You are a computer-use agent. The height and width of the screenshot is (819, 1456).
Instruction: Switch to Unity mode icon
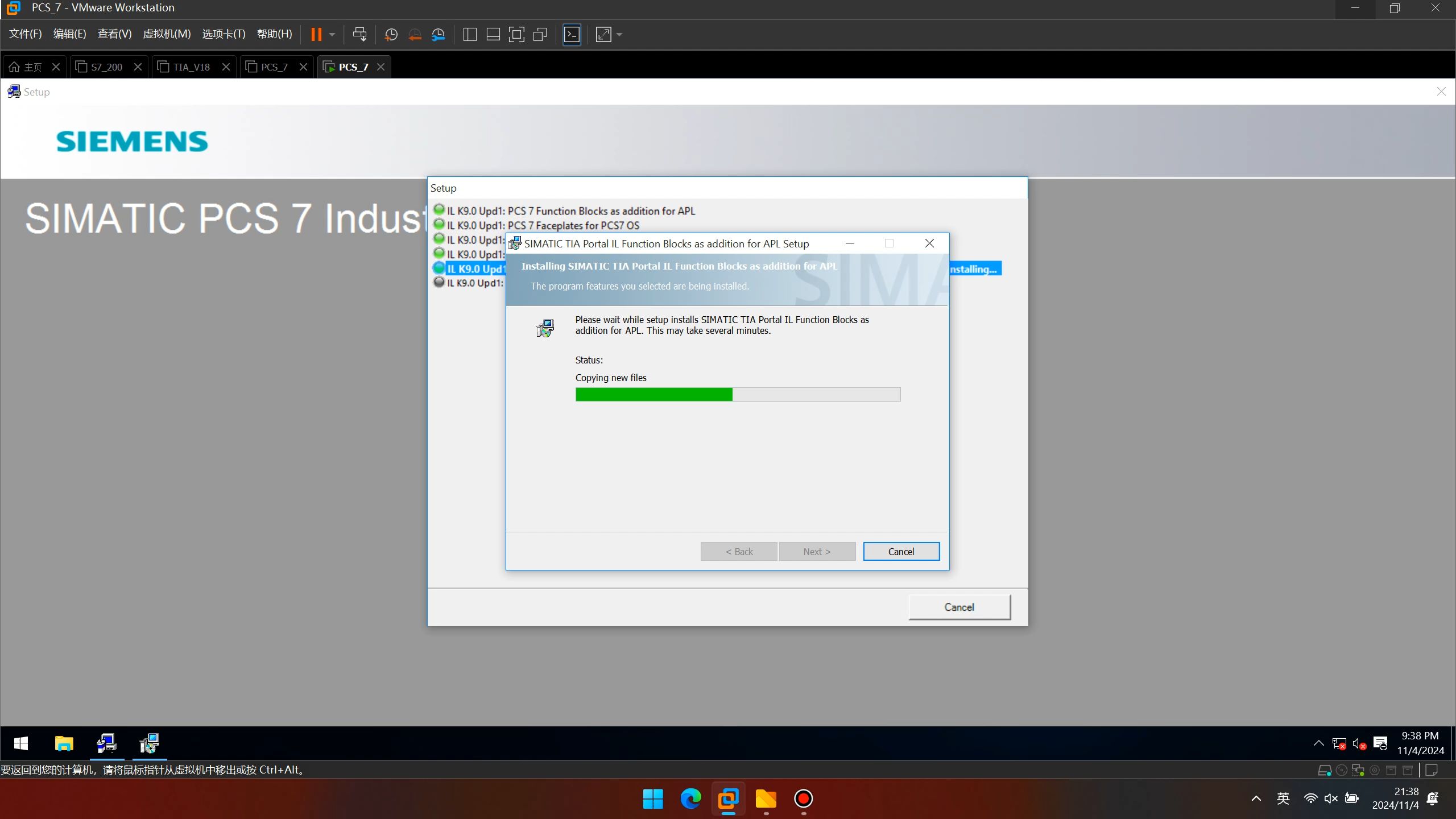click(540, 35)
